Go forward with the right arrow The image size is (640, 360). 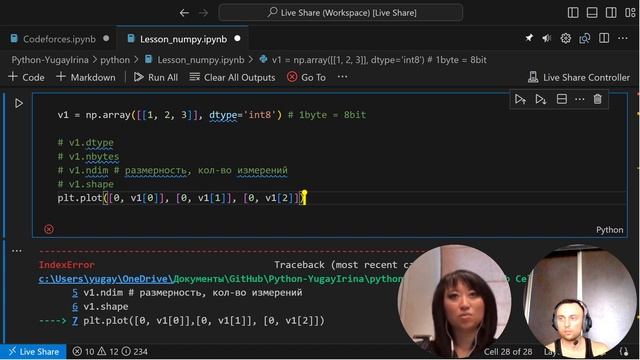pyautogui.click(x=203, y=13)
